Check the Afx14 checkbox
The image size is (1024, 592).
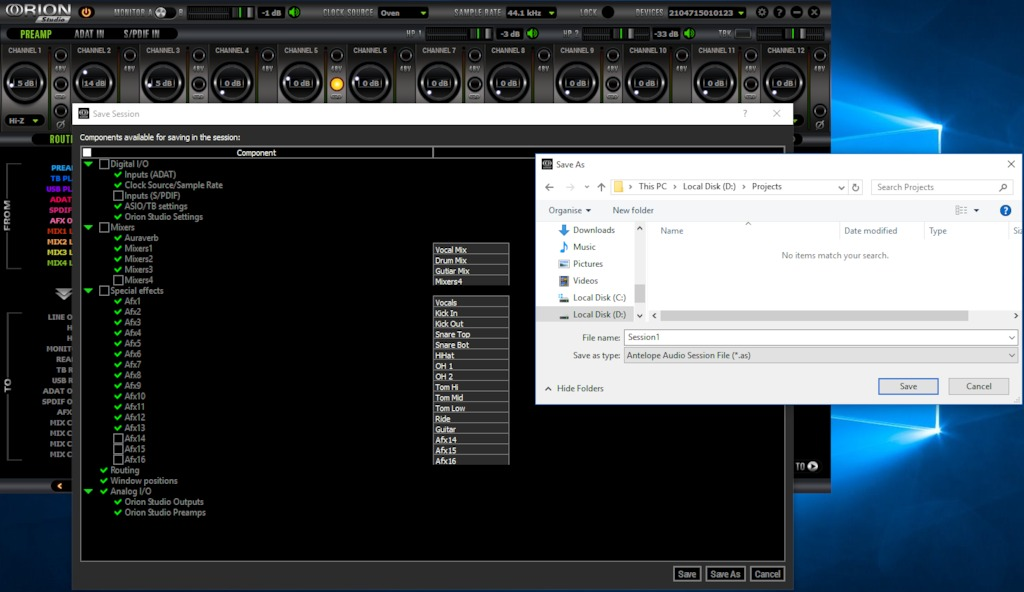pyautogui.click(x=118, y=438)
